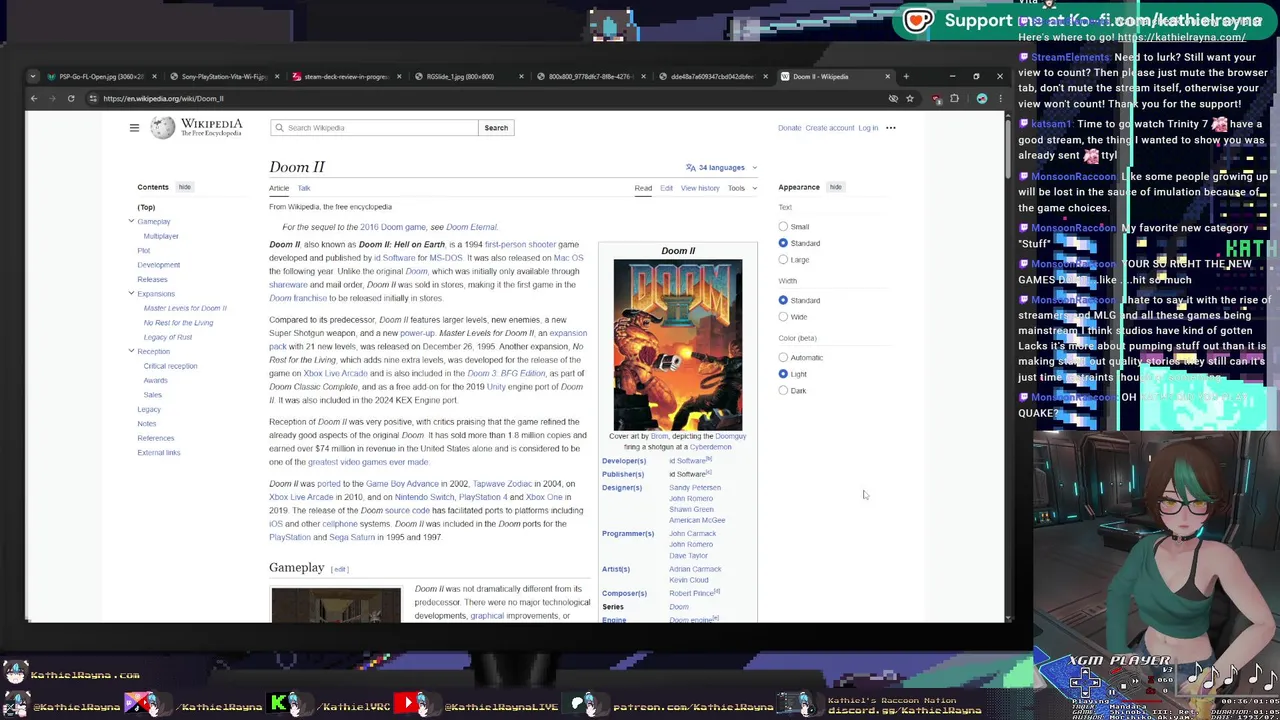
Task: Open a new browser tab with plus
Action: 906,76
